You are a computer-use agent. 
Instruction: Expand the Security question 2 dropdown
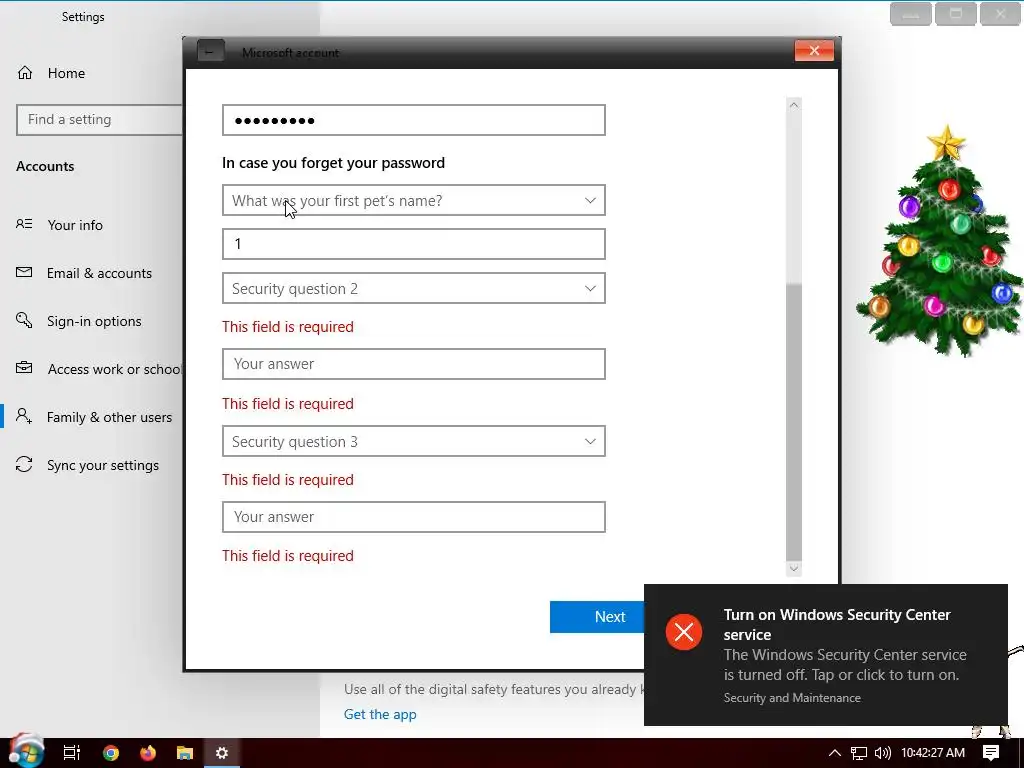[413, 288]
